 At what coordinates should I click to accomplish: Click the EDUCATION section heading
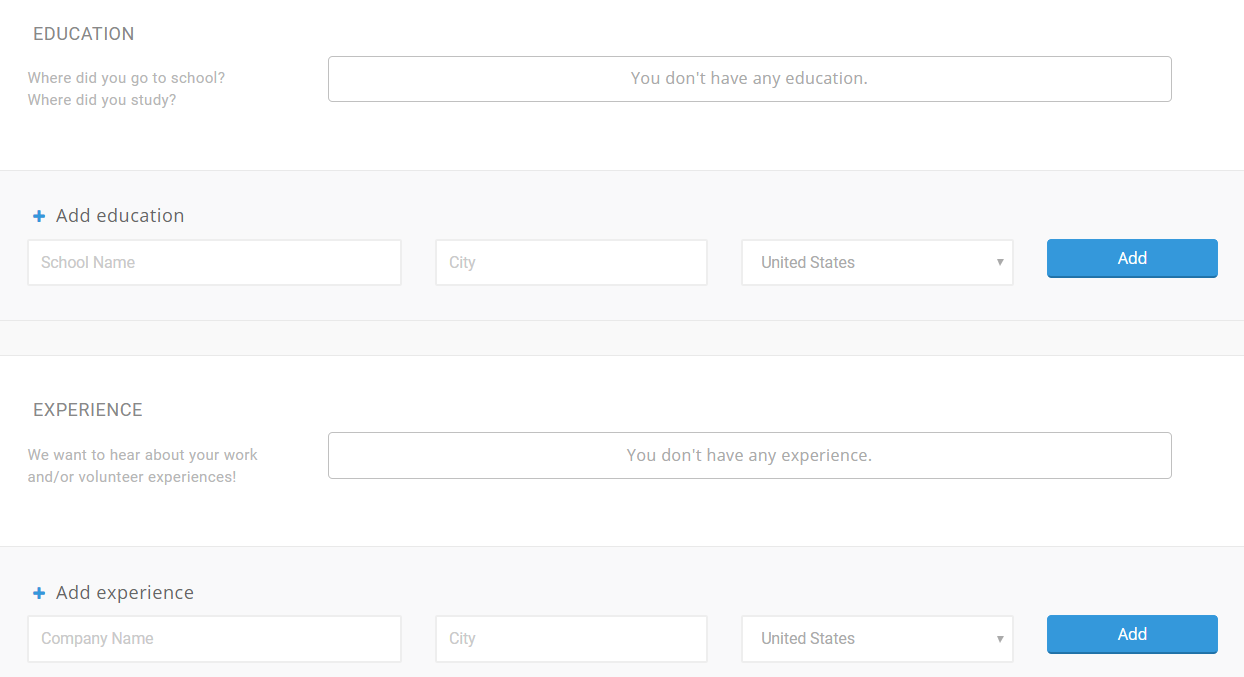[84, 34]
